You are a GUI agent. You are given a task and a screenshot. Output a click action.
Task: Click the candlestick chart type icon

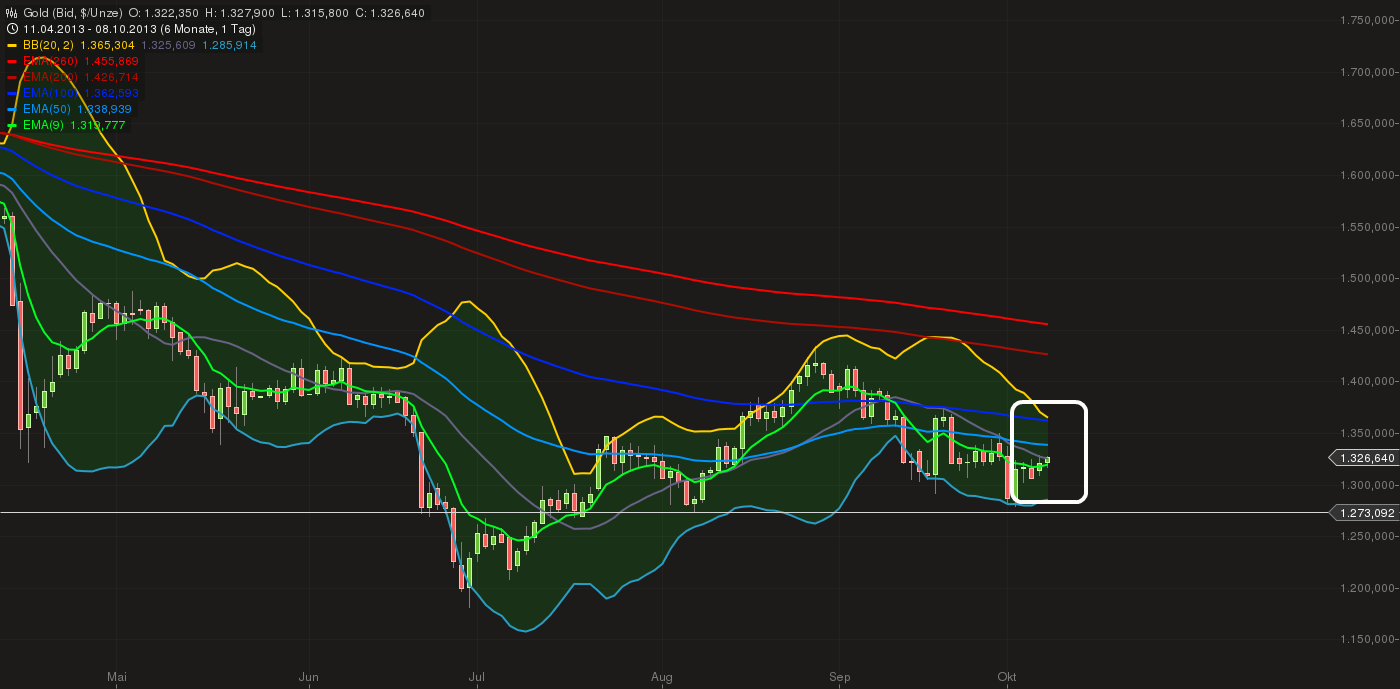pyautogui.click(x=11, y=13)
